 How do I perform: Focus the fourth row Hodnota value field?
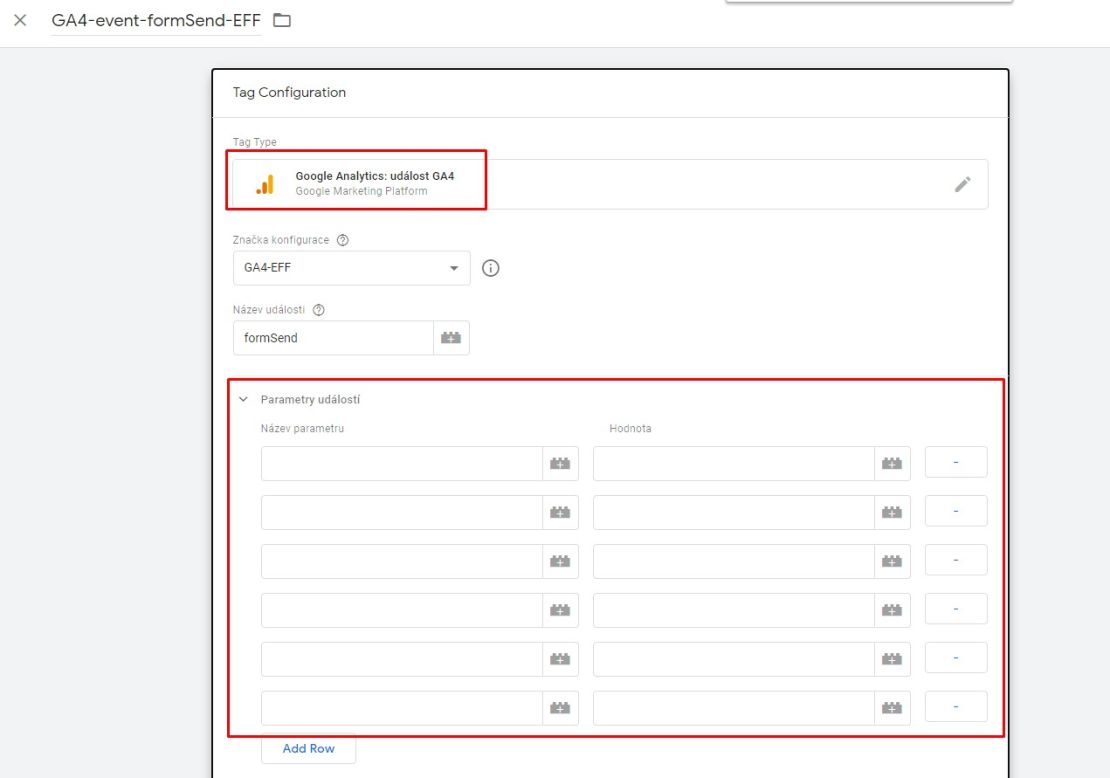(733, 610)
